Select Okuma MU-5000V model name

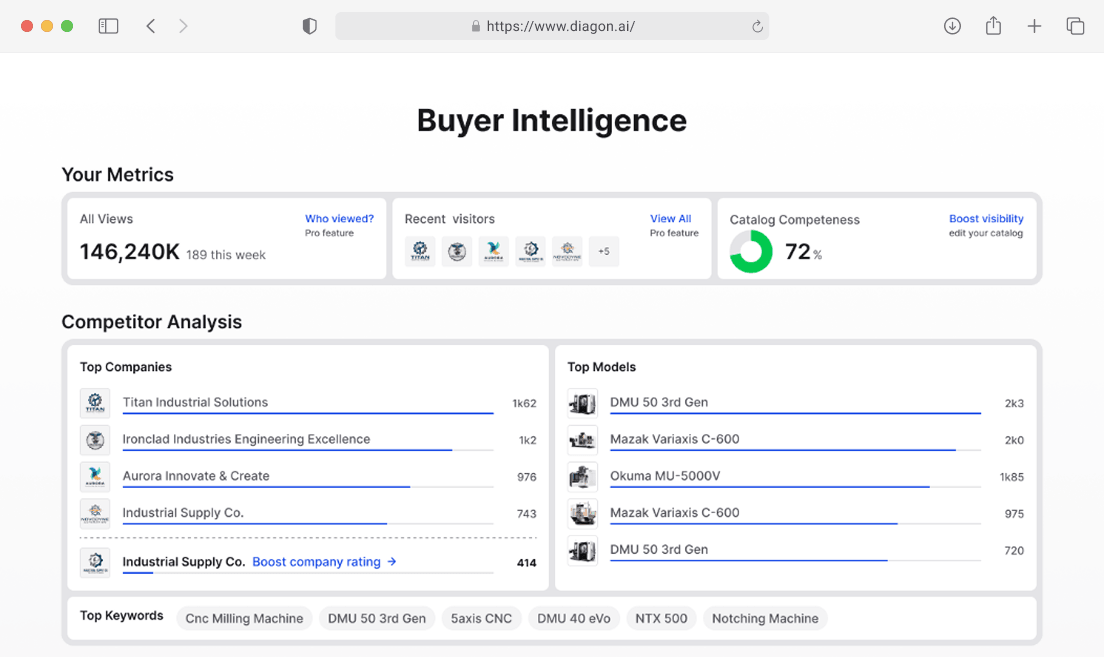(x=665, y=475)
